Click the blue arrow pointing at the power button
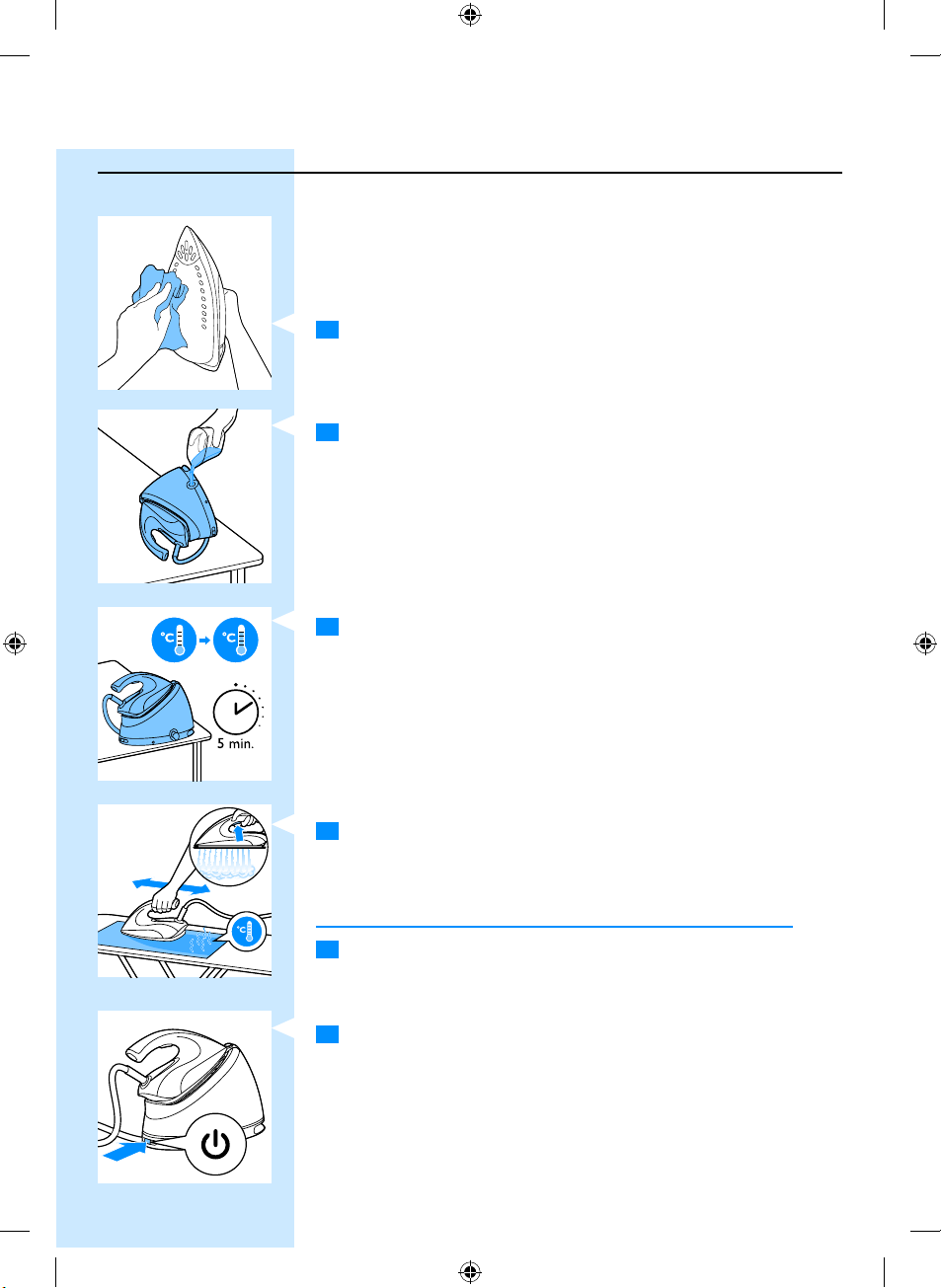The image size is (941, 1288). (125, 1151)
